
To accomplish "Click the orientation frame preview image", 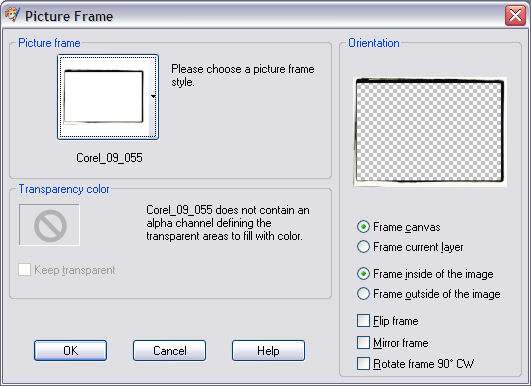I will [429, 131].
